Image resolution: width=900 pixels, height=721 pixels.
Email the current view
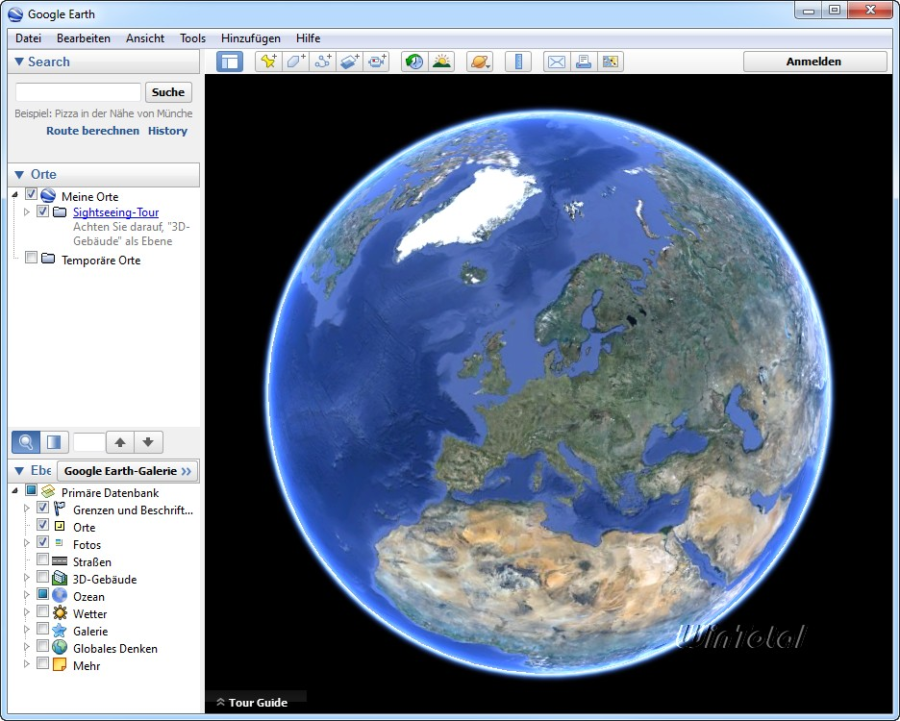[x=556, y=61]
